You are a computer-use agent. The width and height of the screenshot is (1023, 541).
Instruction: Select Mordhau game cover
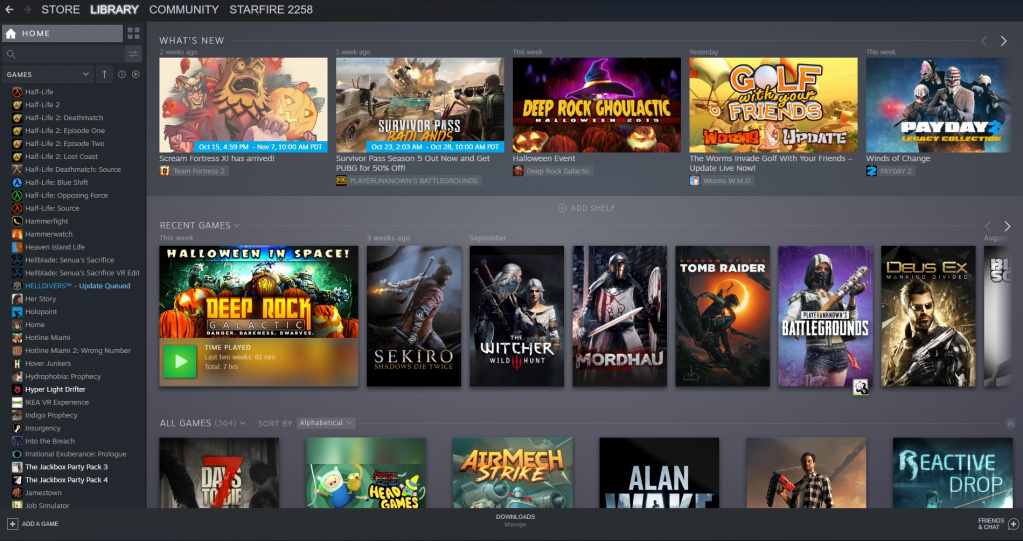(x=620, y=316)
